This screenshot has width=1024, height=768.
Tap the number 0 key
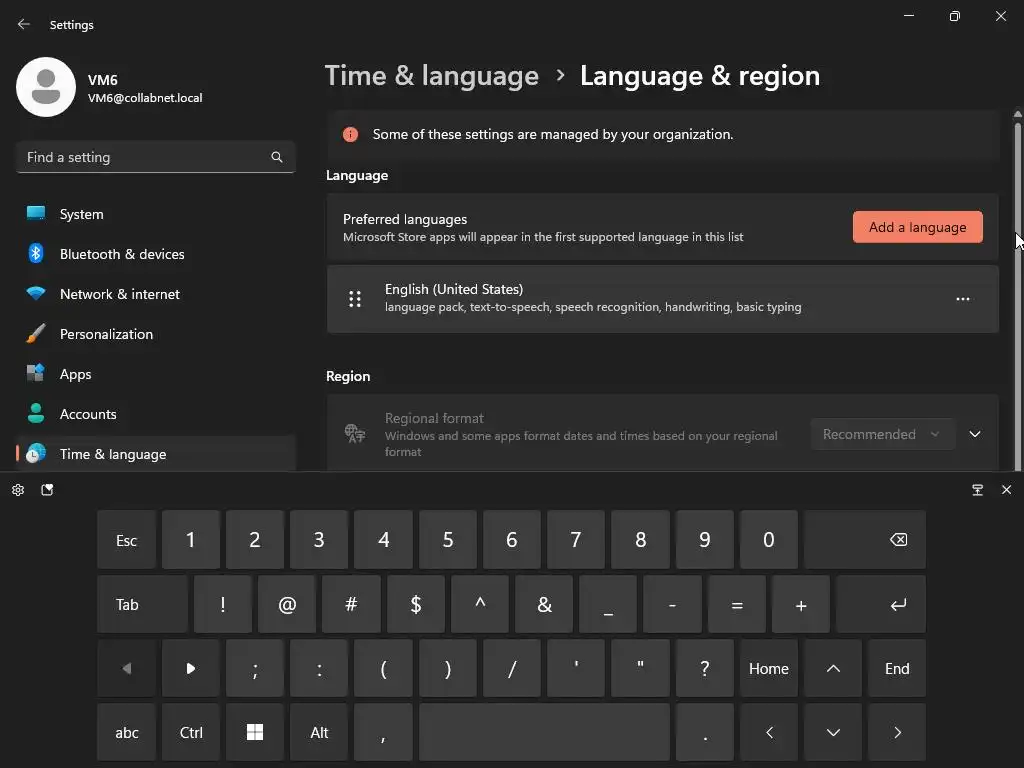(769, 540)
